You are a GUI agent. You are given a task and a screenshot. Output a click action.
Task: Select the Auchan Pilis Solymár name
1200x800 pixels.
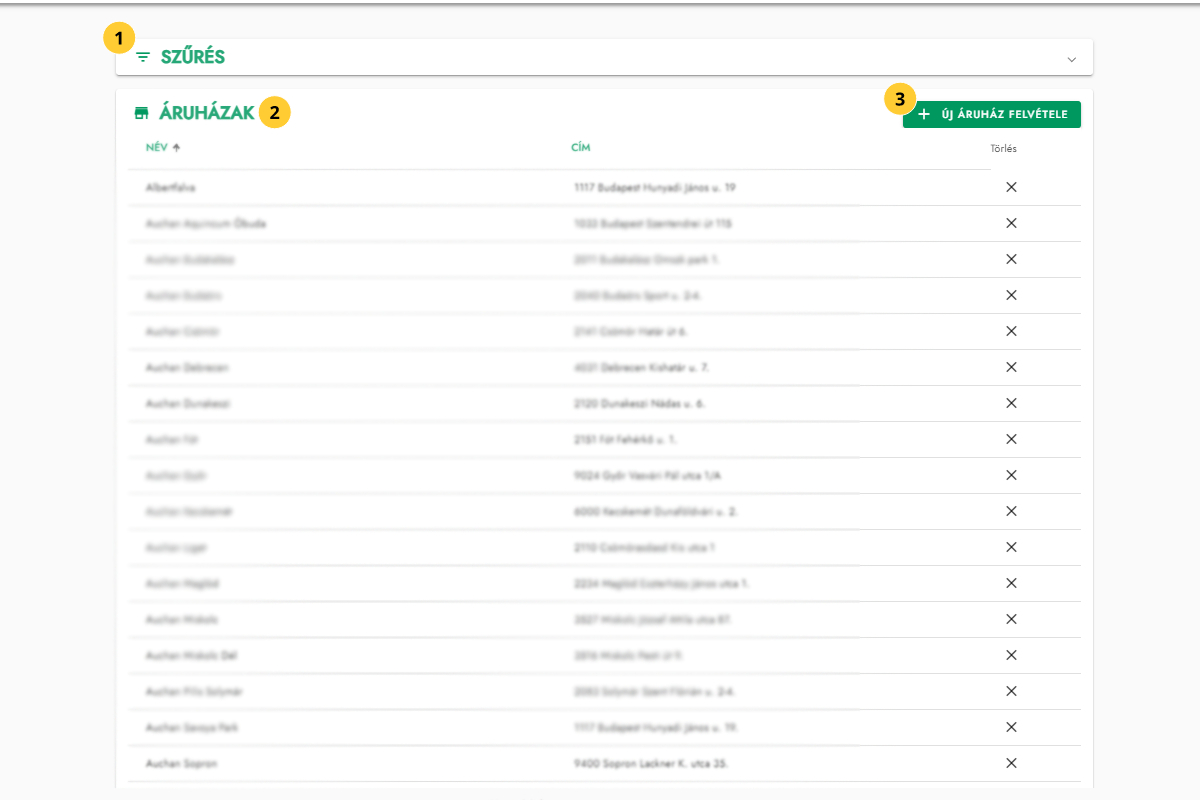[x=194, y=691]
